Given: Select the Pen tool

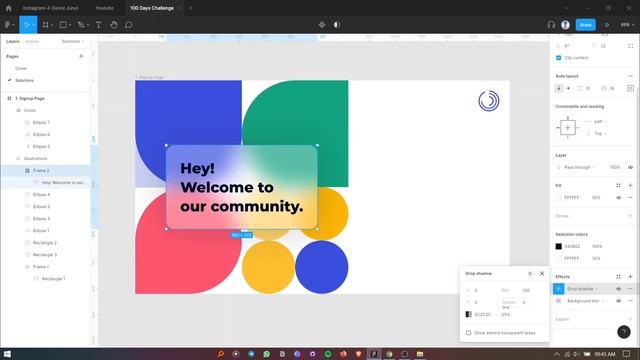Looking at the screenshot, I should (81, 25).
